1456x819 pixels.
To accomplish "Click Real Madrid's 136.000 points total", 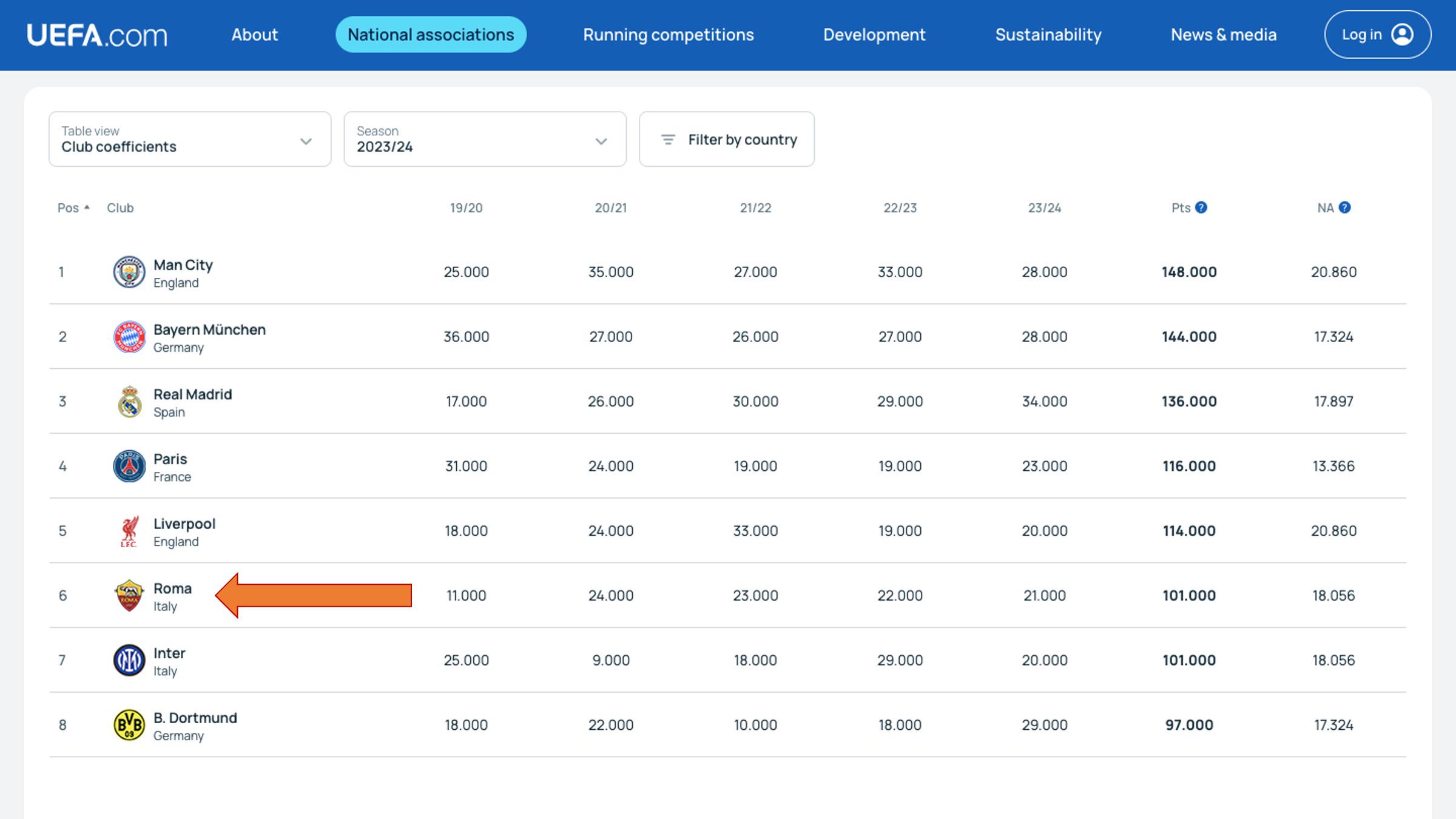I will [x=1189, y=402].
